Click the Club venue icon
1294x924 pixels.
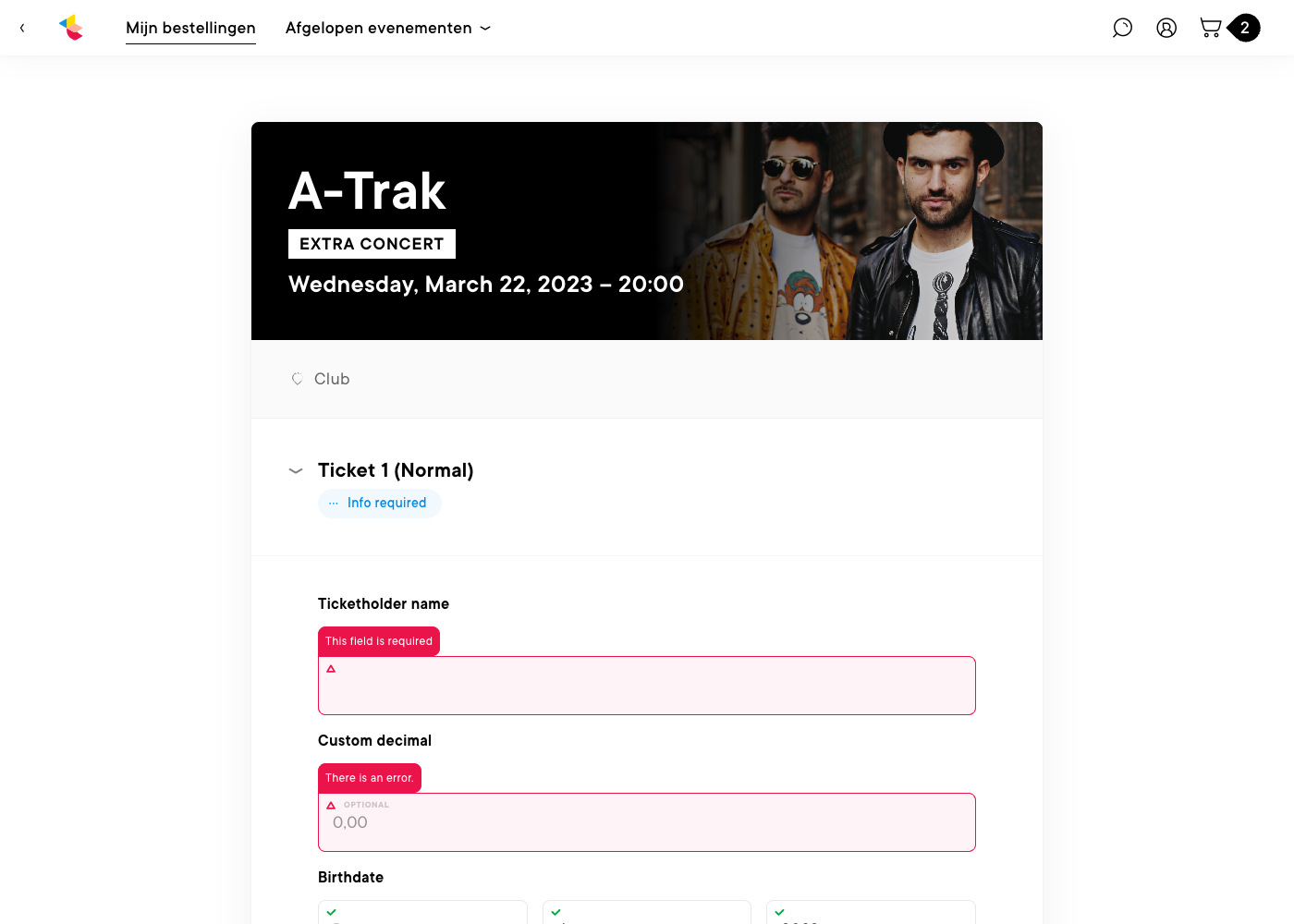pyautogui.click(x=297, y=379)
